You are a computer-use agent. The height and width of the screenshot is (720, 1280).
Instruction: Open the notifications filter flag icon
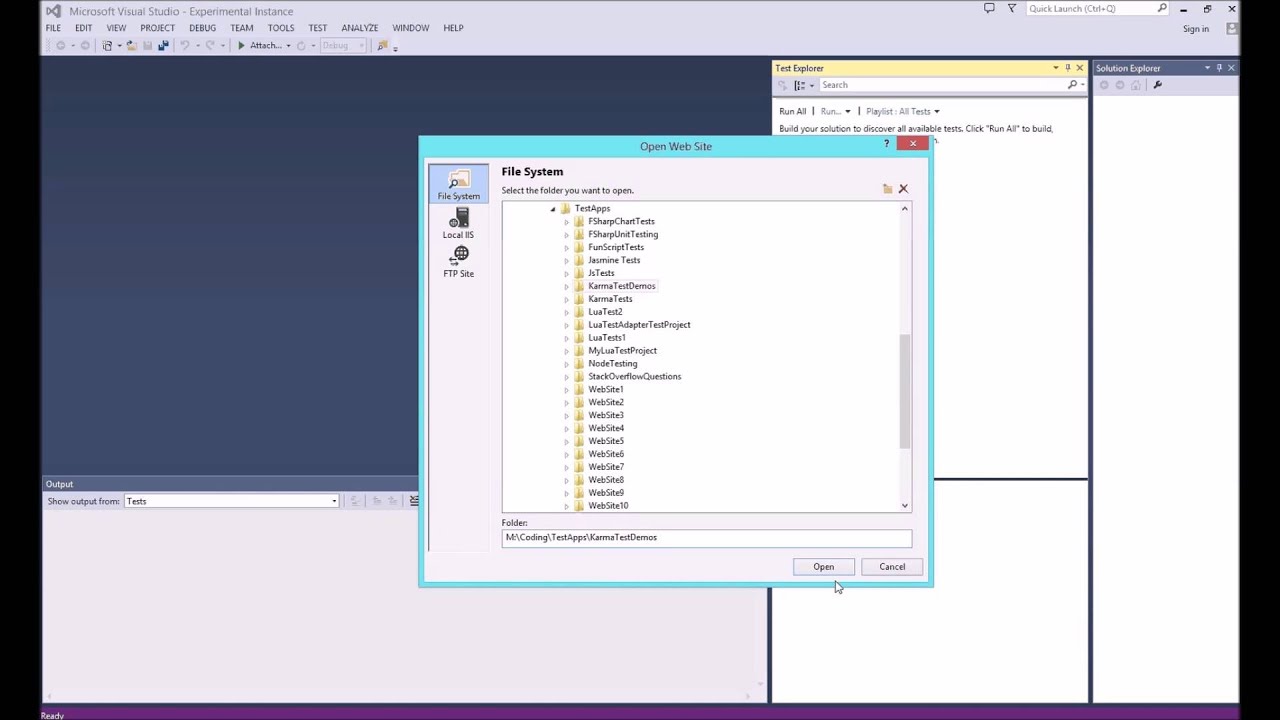tap(1012, 9)
